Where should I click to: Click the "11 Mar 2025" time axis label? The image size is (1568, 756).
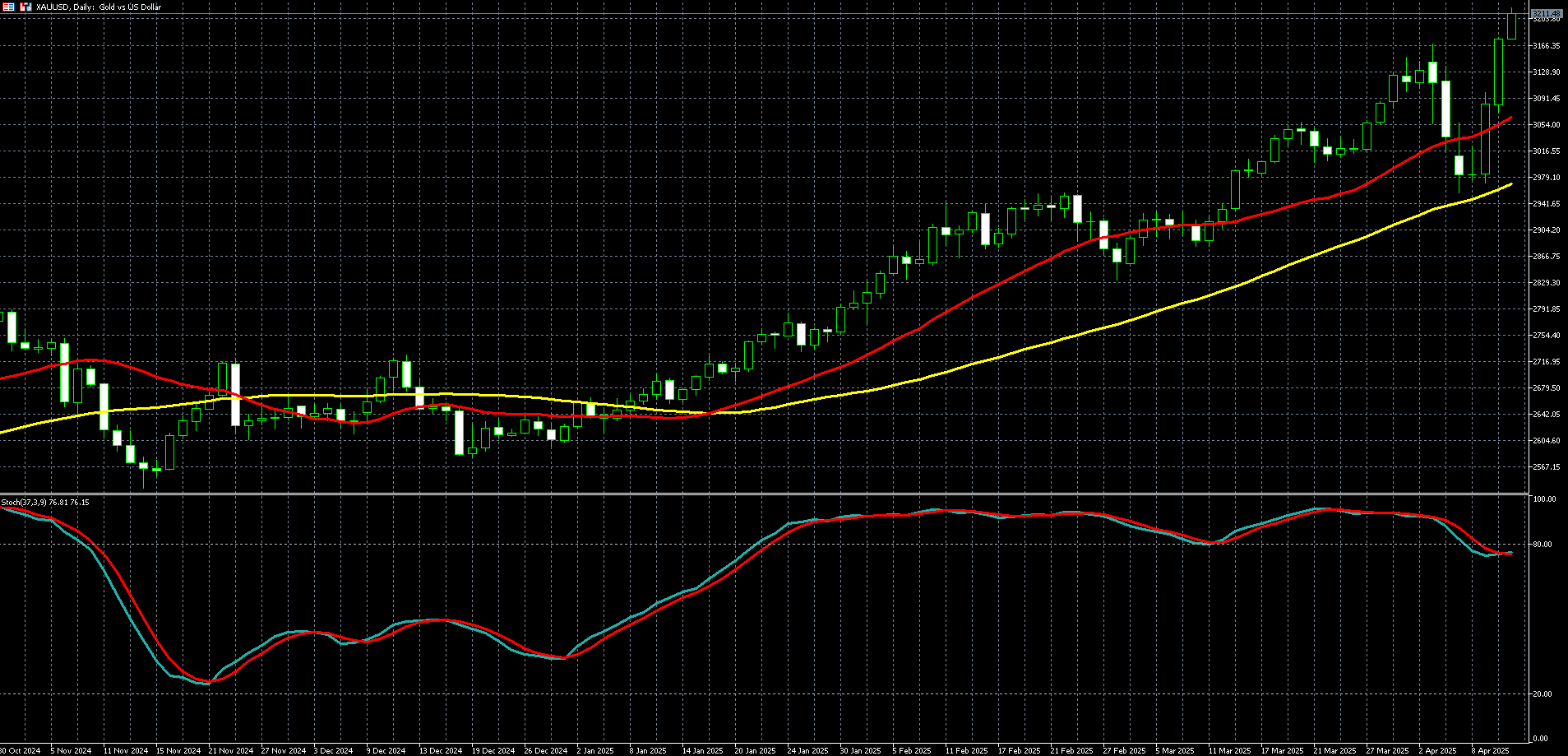point(1229,751)
